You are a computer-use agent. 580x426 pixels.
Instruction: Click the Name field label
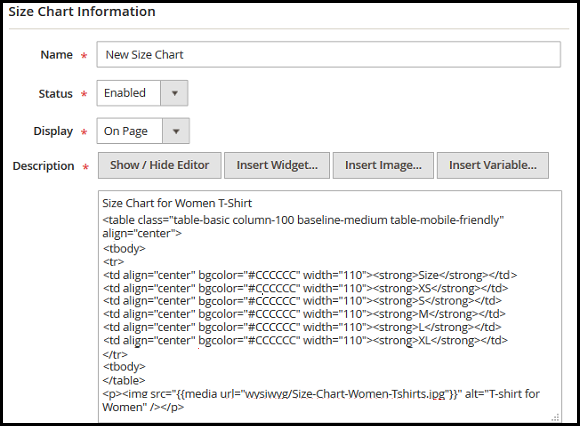(57, 55)
